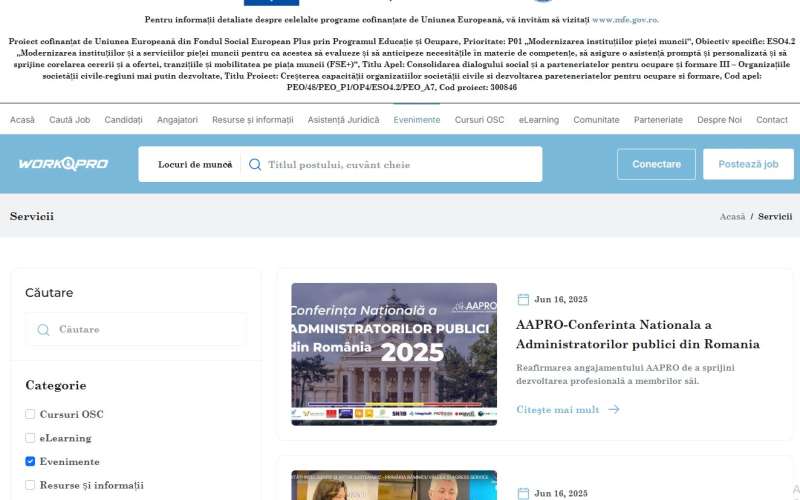800x500 pixels.
Task: Click the Categorie heading
Action: pyautogui.click(x=56, y=385)
